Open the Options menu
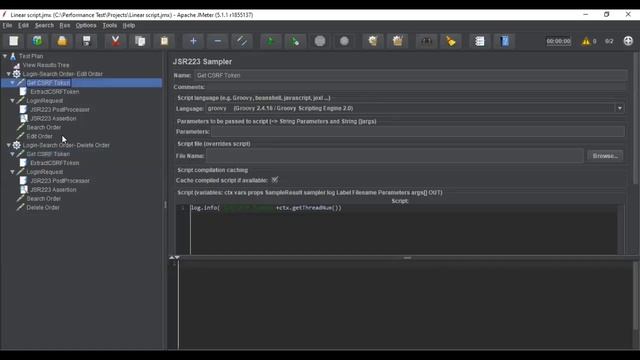640x360 pixels. pos(86,25)
